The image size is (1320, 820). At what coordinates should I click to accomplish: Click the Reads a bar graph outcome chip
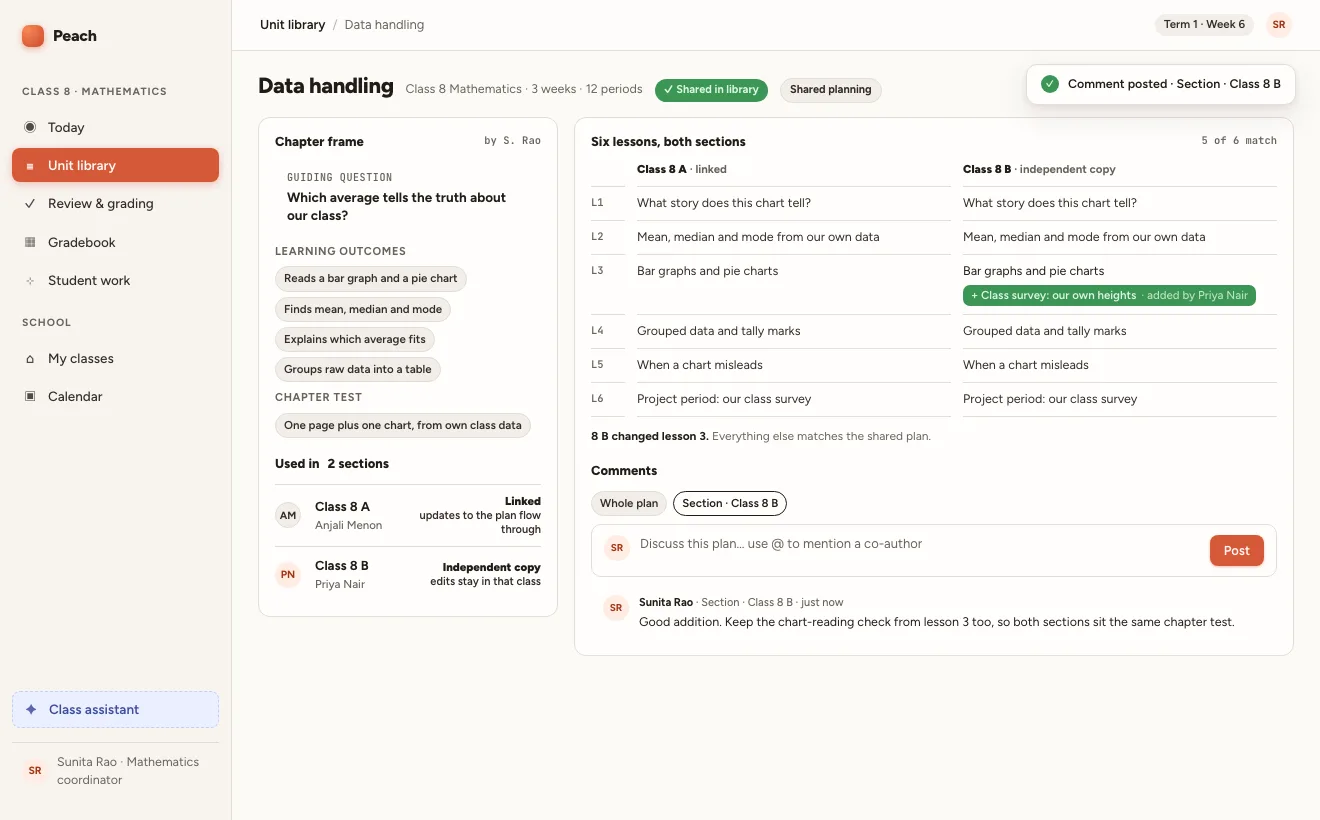click(371, 279)
